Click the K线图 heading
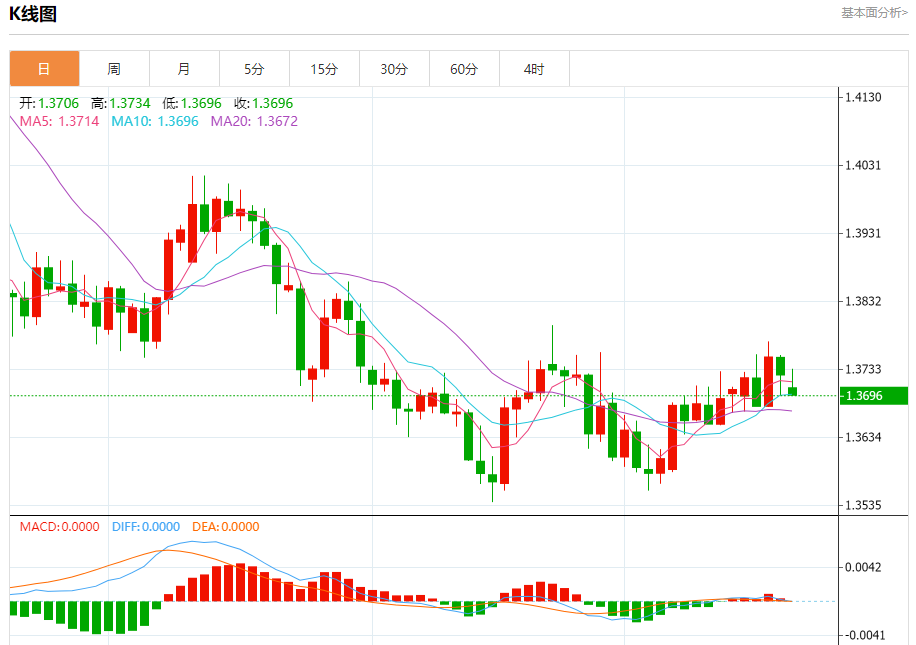This screenshot has height=645, width=916. click(33, 13)
